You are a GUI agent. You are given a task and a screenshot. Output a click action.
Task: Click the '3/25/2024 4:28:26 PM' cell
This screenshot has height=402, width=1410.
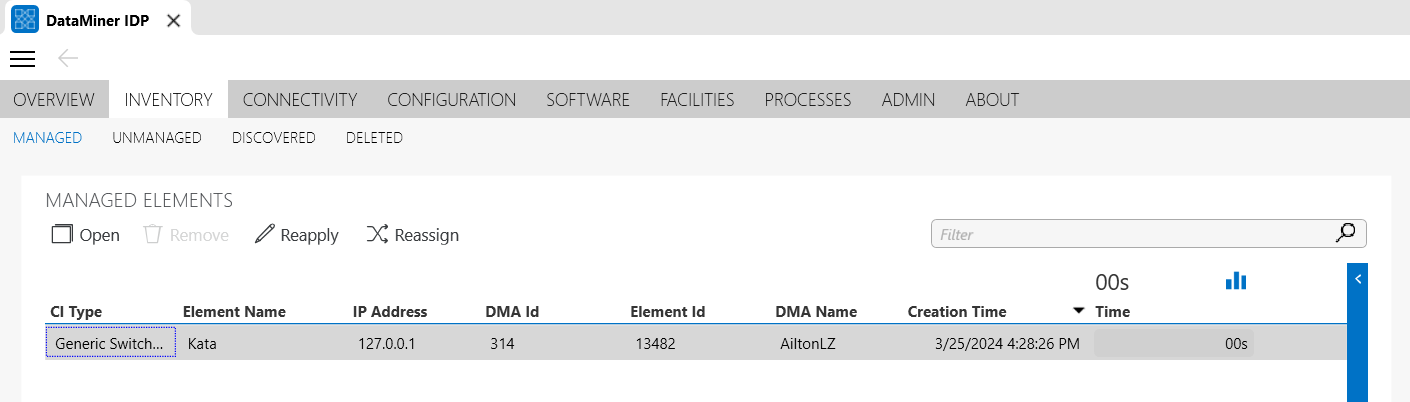pos(1007,343)
